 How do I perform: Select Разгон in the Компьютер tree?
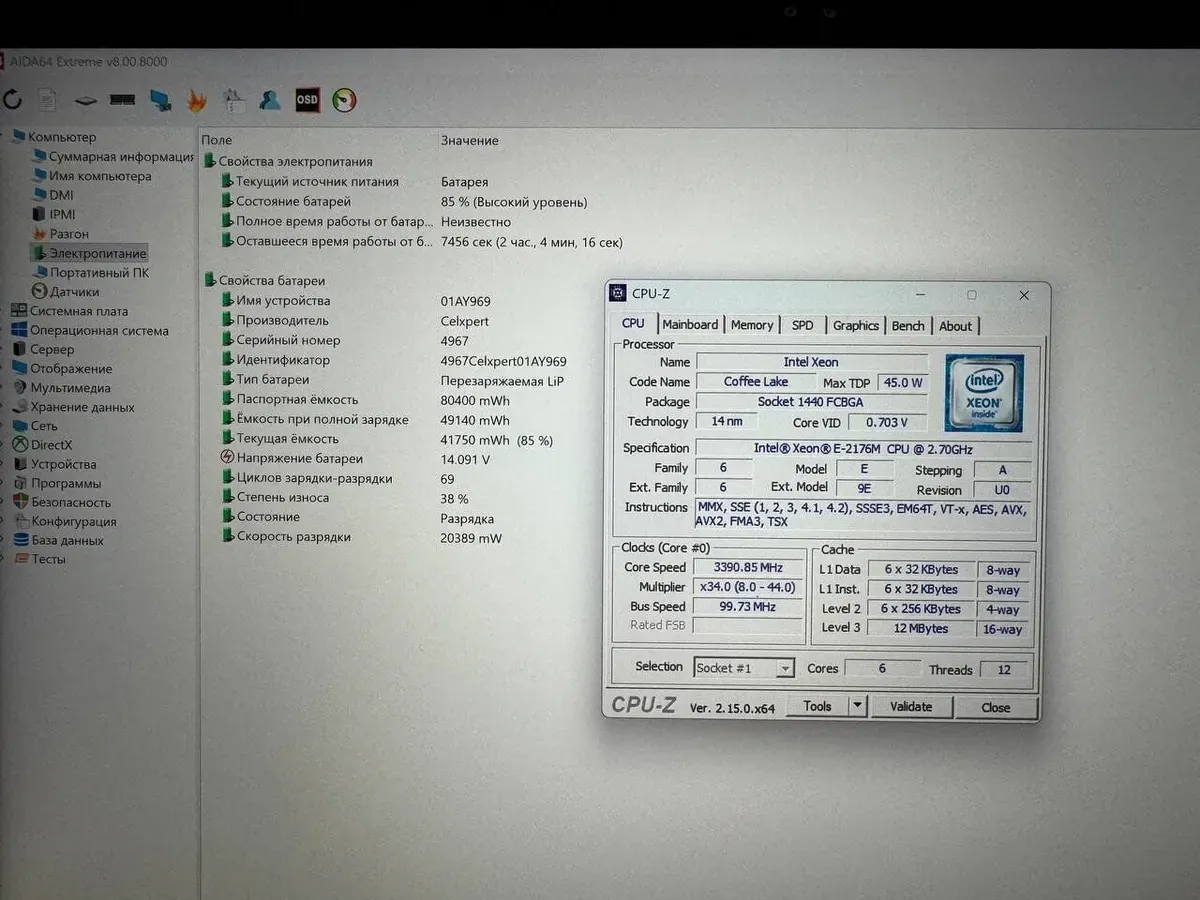pos(69,234)
